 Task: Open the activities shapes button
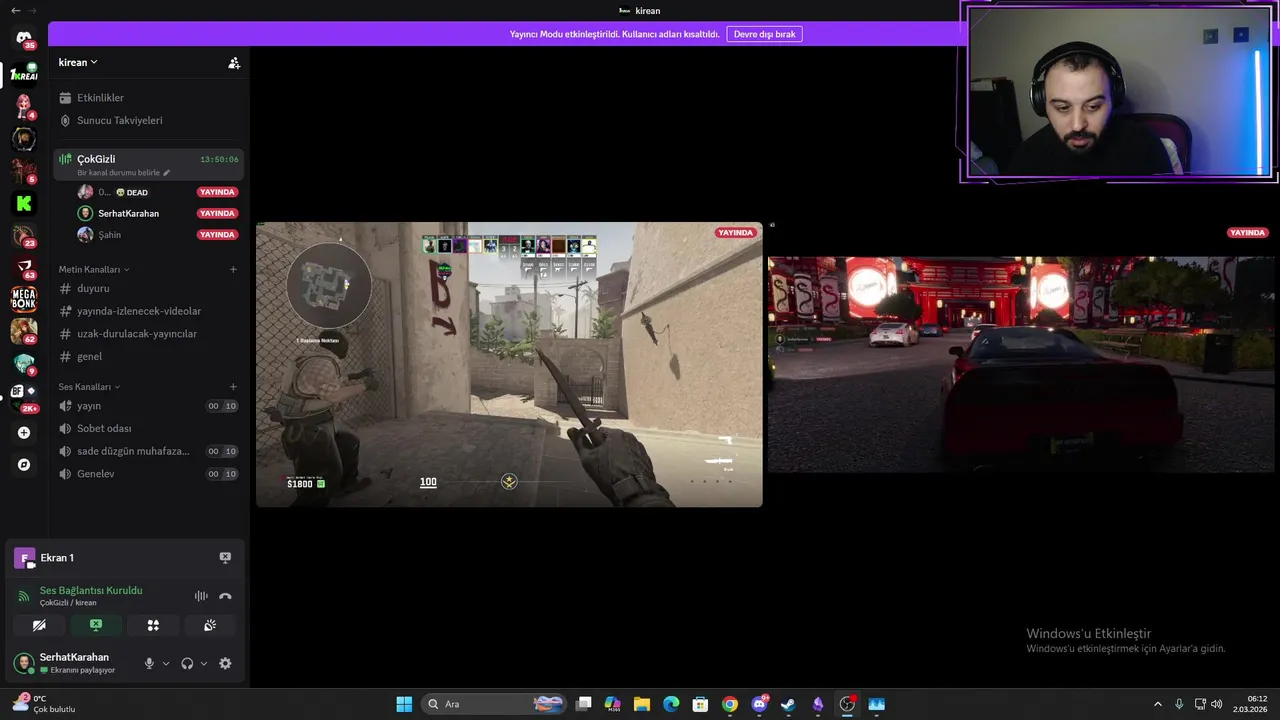(153, 625)
